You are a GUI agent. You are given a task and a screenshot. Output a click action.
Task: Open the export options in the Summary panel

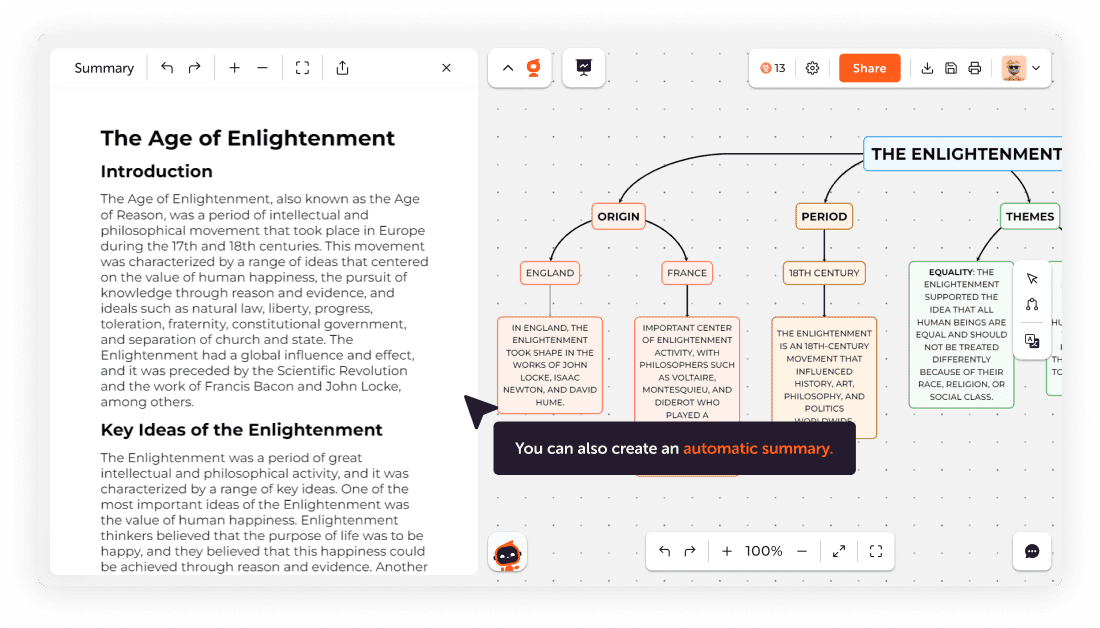(x=342, y=67)
